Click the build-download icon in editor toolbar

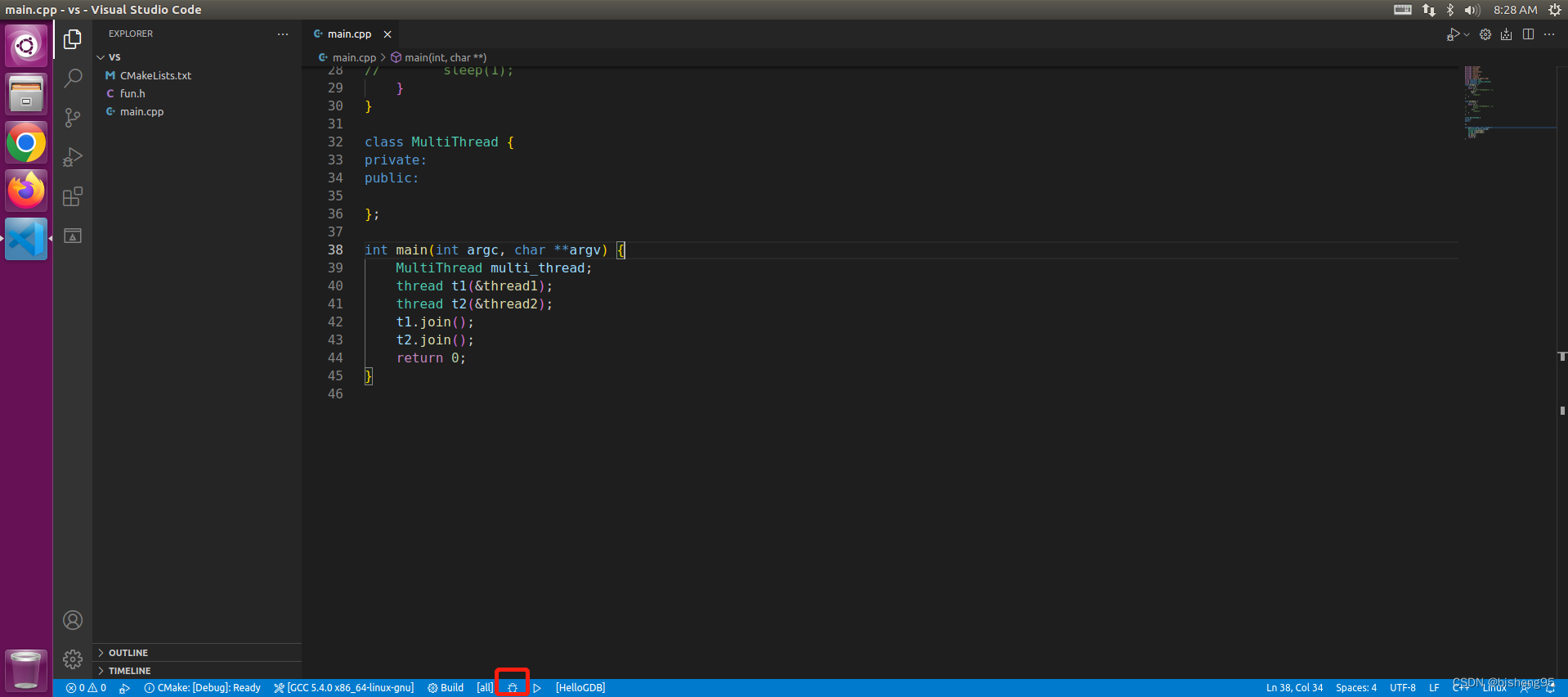pos(1507,34)
